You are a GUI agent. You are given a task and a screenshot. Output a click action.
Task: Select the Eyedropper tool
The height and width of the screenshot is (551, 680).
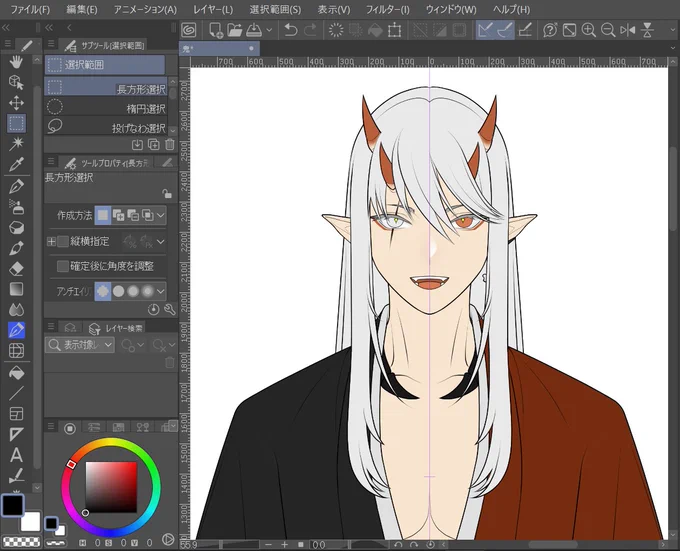click(16, 164)
